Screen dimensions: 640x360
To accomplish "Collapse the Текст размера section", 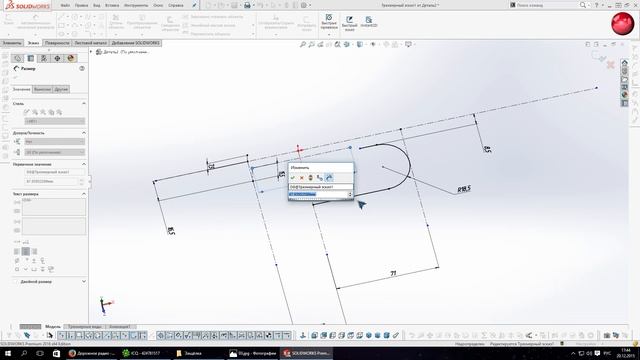I will click(x=84, y=194).
